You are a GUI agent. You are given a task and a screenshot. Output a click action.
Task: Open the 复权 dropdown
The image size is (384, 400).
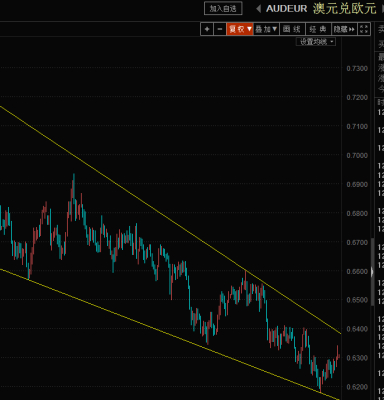tap(240, 29)
